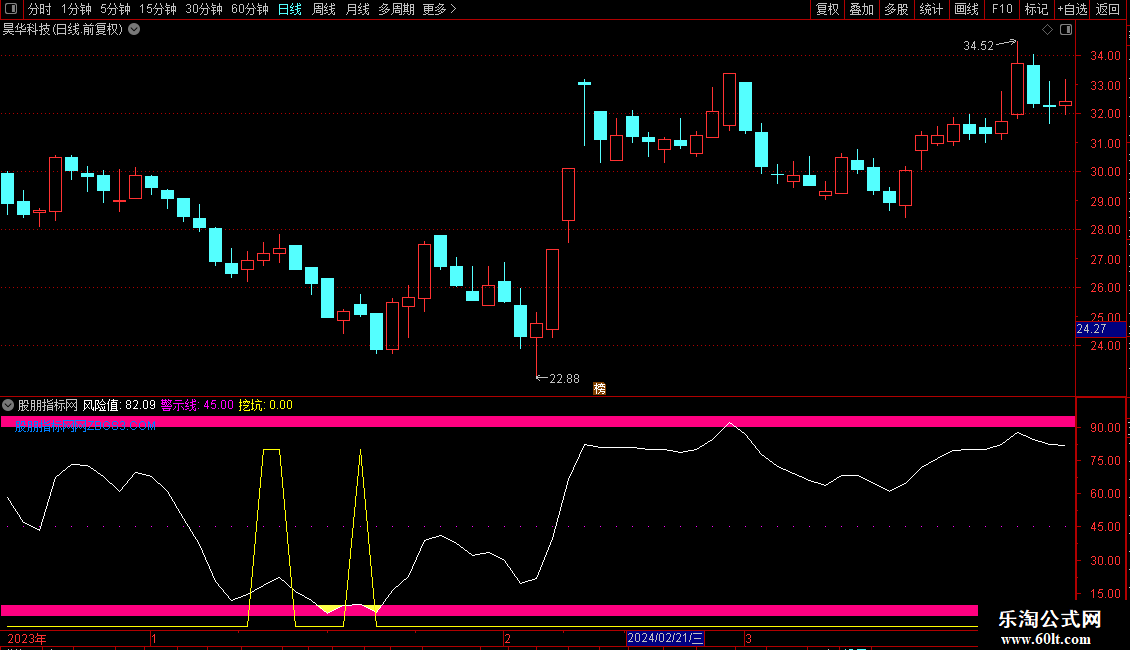Open the F10 company info
Viewport: 1130px width, 650px height.
tap(1002, 9)
